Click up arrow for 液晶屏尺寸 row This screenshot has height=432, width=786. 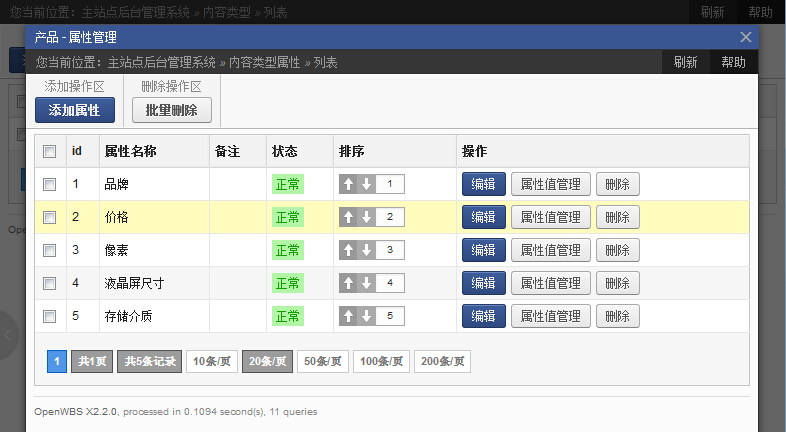point(349,283)
